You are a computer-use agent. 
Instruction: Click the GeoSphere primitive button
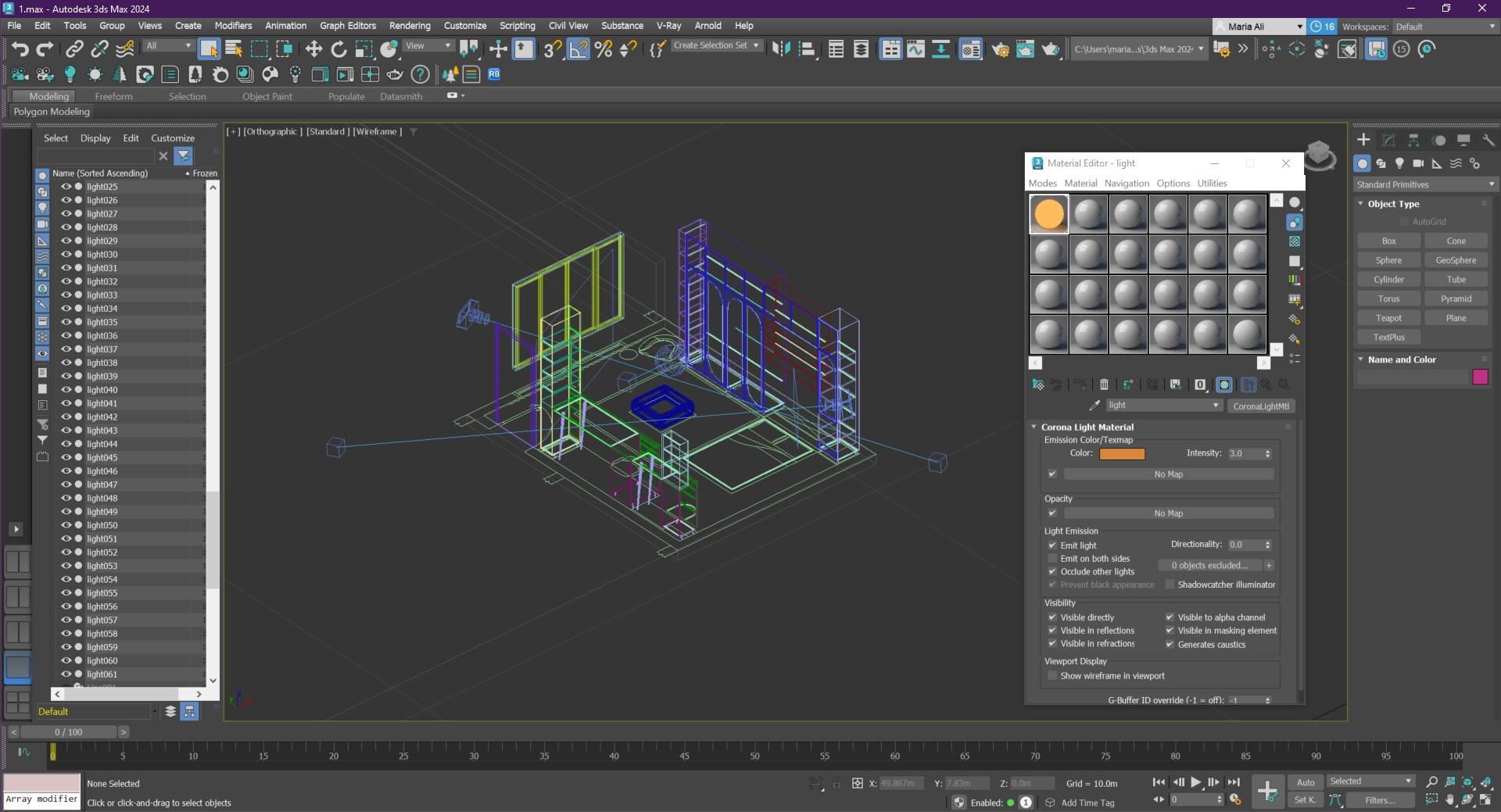1456,260
